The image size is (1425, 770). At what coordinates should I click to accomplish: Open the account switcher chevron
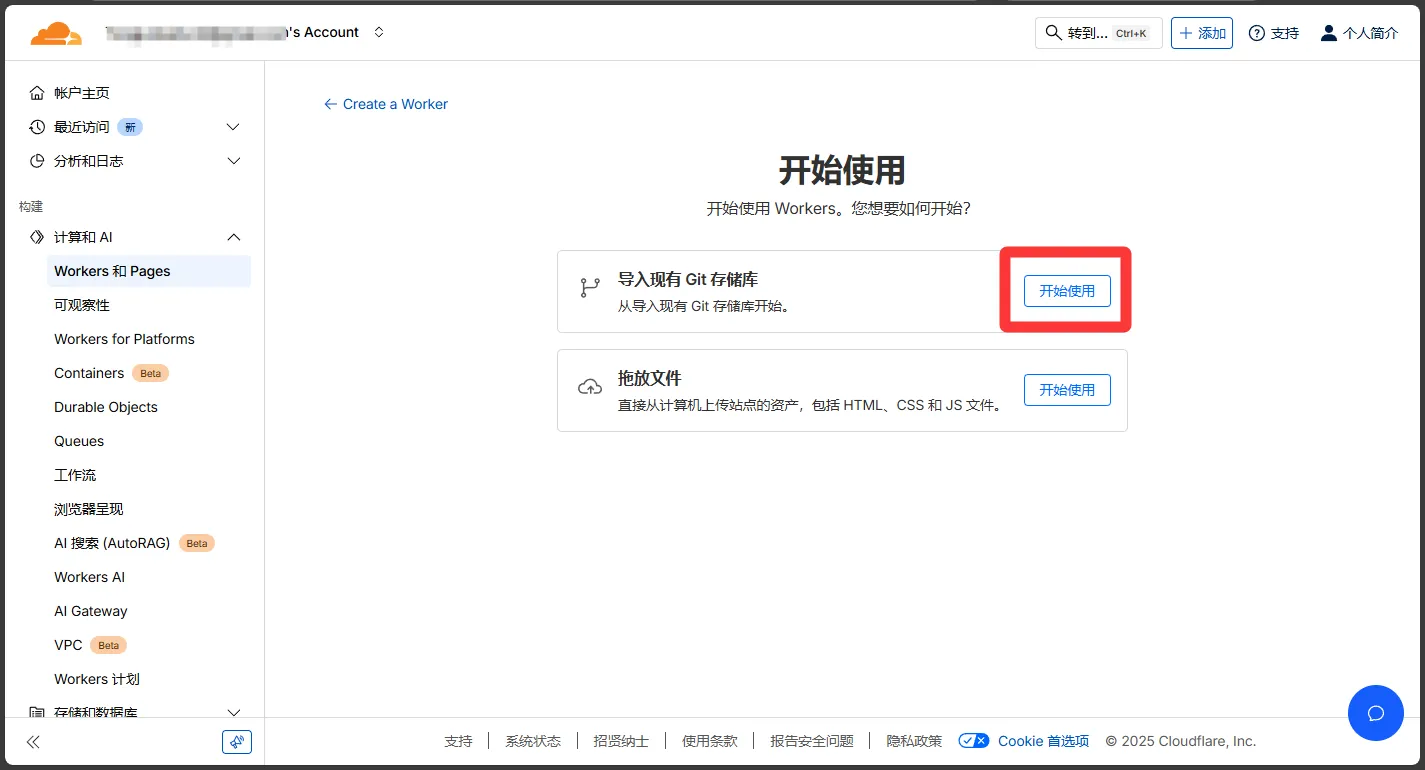coord(379,32)
